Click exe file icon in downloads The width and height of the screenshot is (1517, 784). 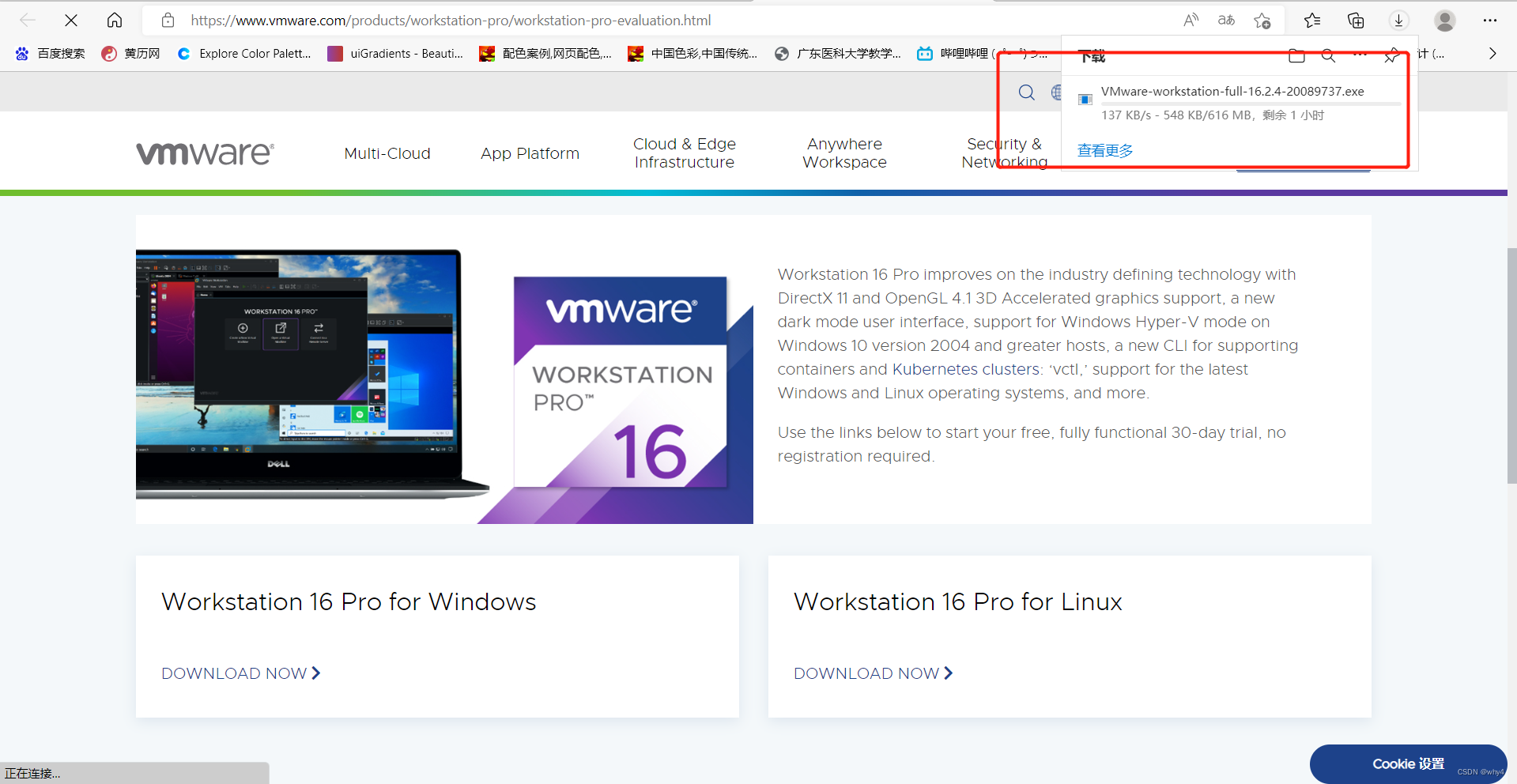[1085, 100]
